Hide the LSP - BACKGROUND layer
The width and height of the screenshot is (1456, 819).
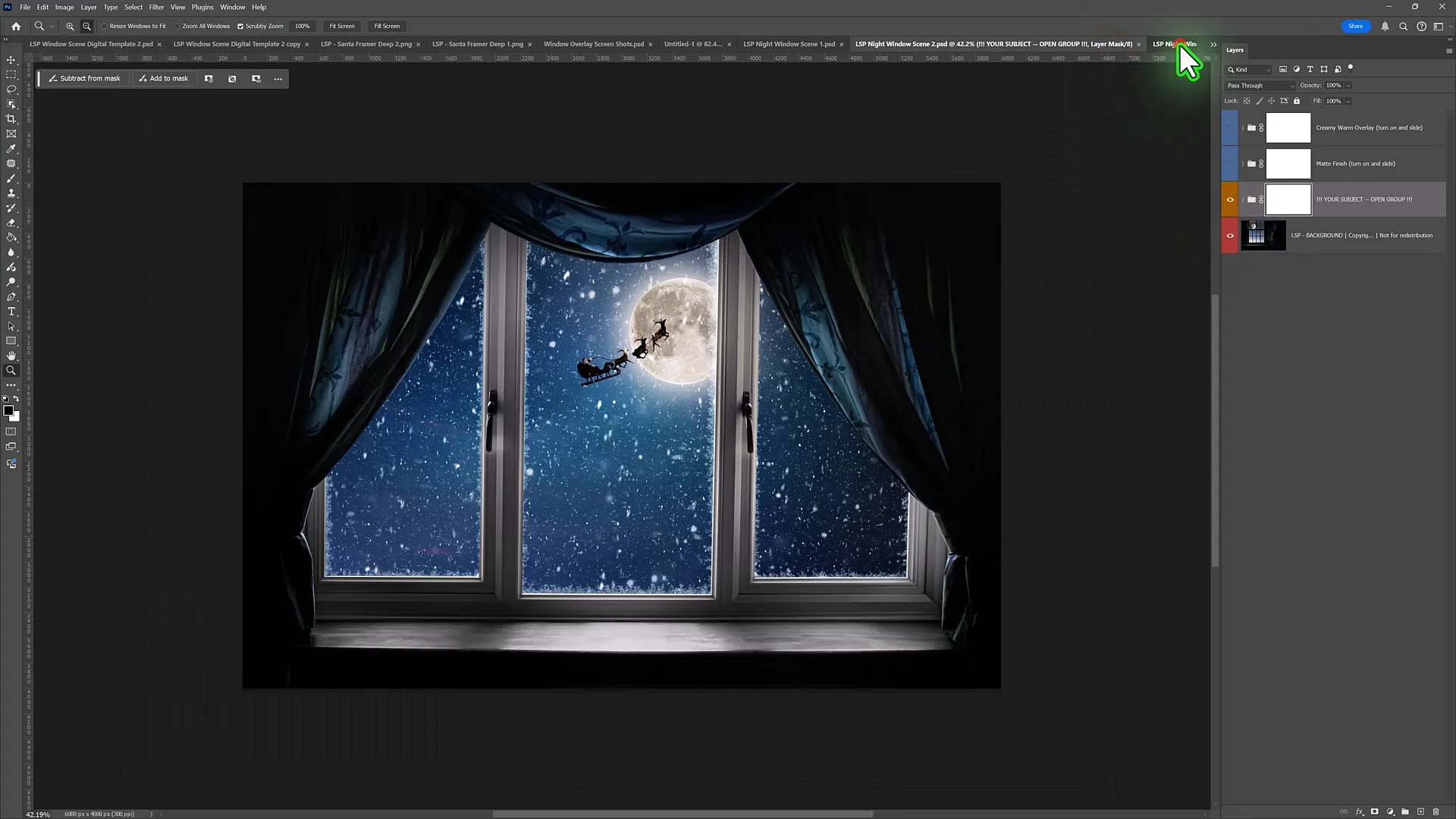pos(1230,235)
